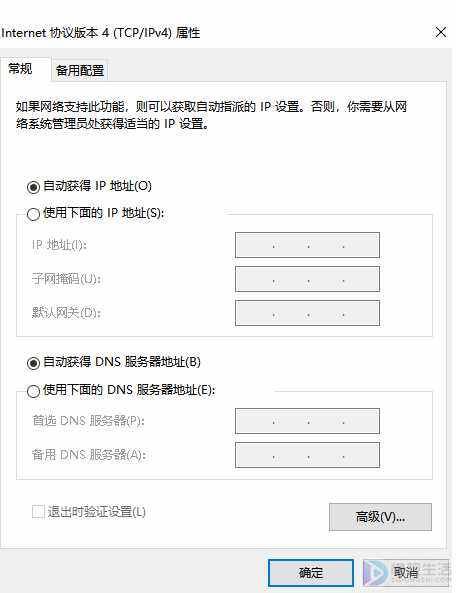This screenshot has width=456, height=593.
Task: Click the dialog title Internet 协议版本 4
Action: click(100, 33)
